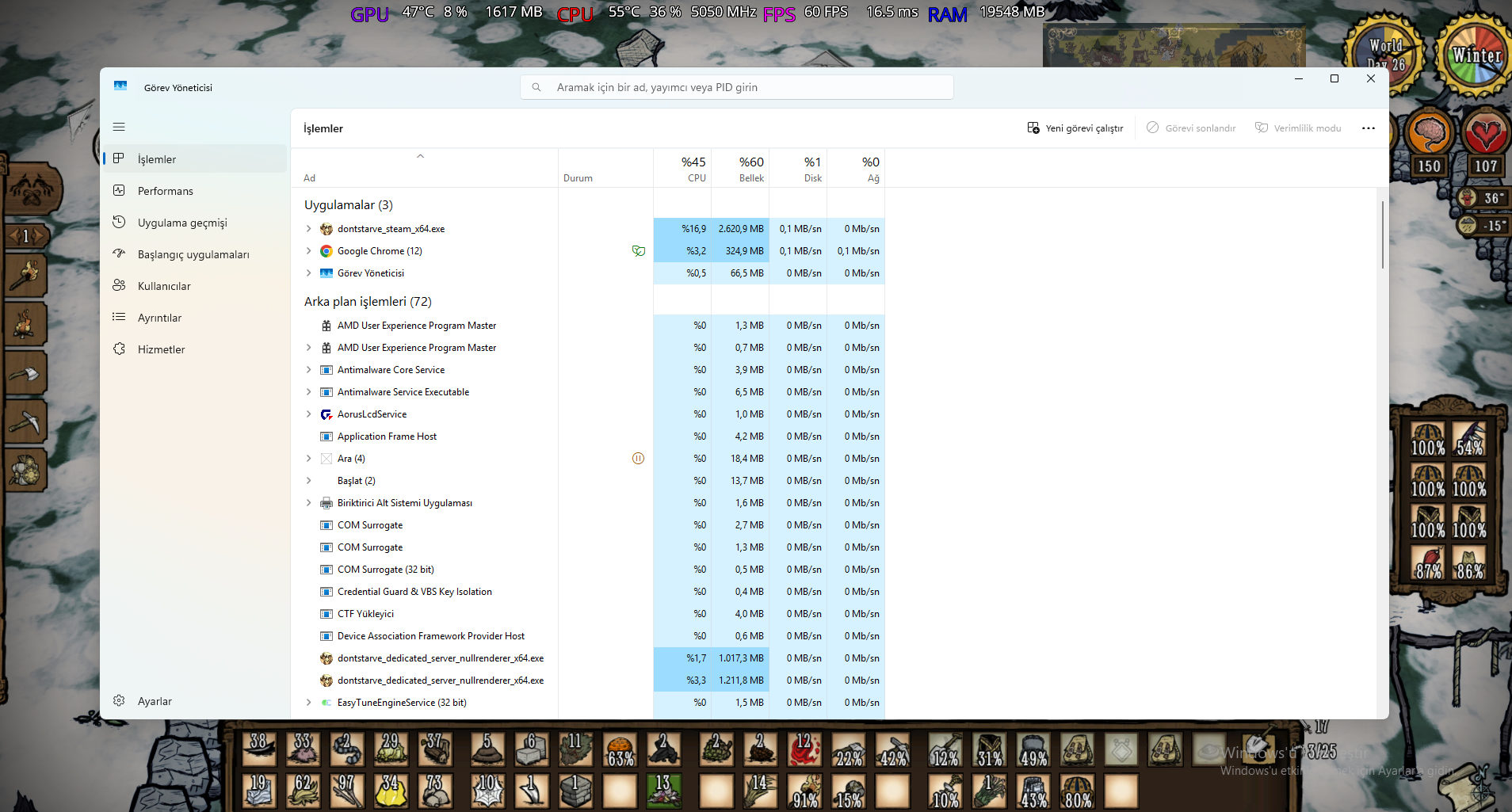Click the game pickaxe crafting tab
This screenshot has height=812, width=1512.
(x=26, y=421)
